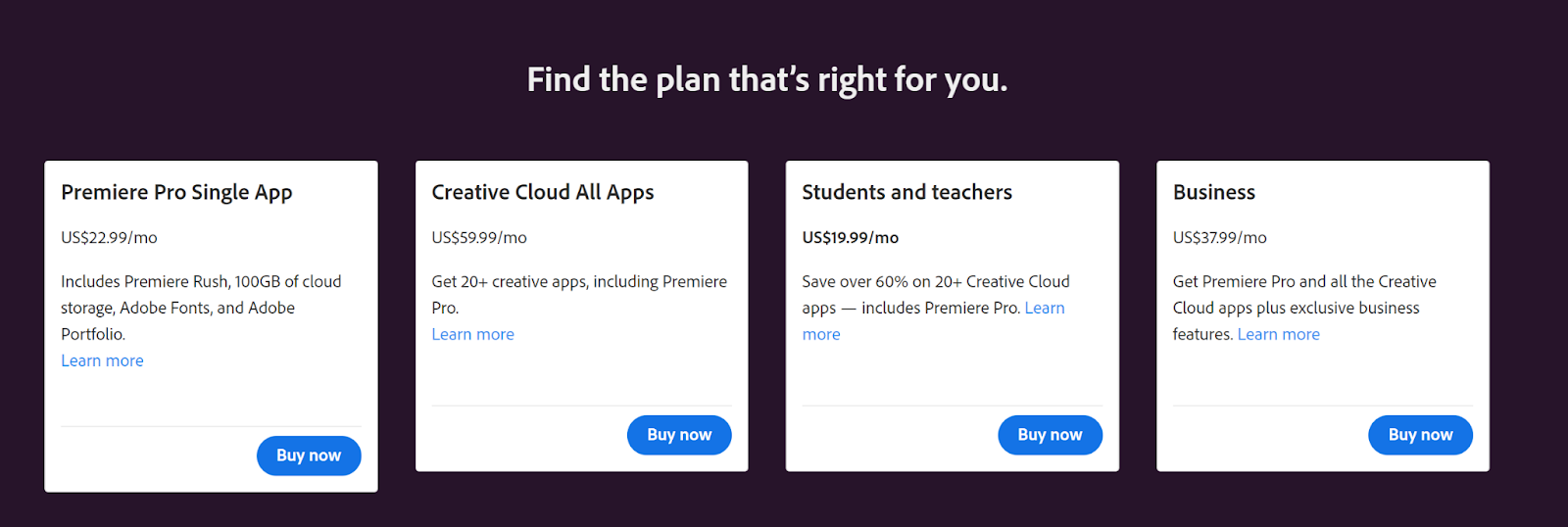The height and width of the screenshot is (527, 1568).
Task: Visit Learn more link in the Business card
Action: point(1278,334)
